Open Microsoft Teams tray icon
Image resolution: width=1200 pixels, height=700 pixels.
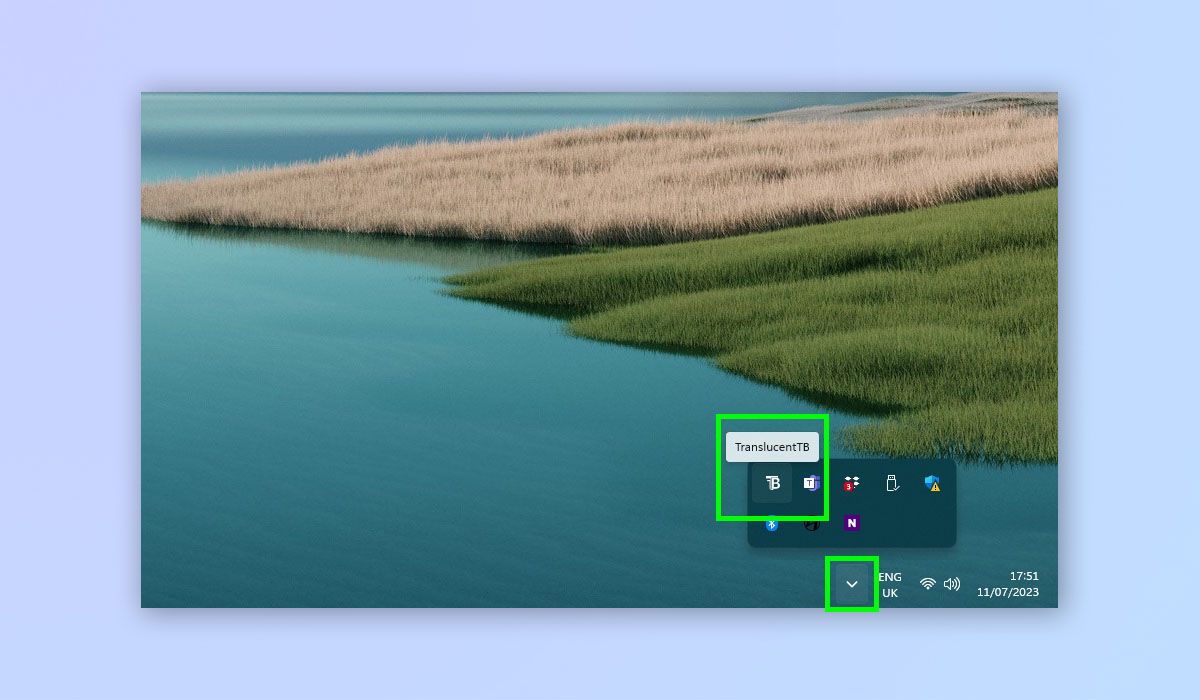click(x=811, y=483)
